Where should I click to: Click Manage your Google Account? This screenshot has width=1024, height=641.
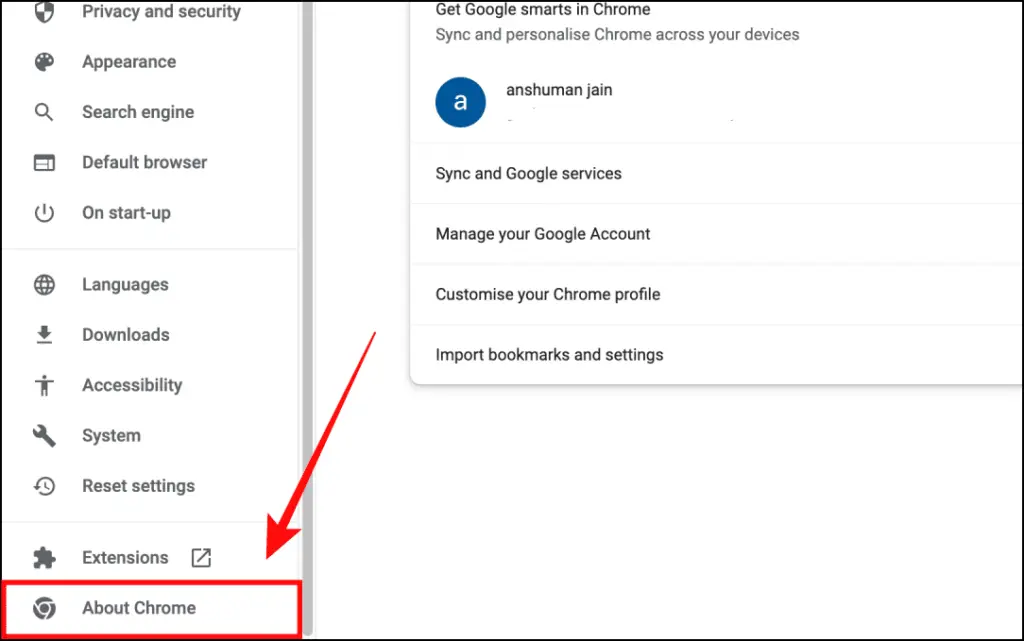pos(716,234)
